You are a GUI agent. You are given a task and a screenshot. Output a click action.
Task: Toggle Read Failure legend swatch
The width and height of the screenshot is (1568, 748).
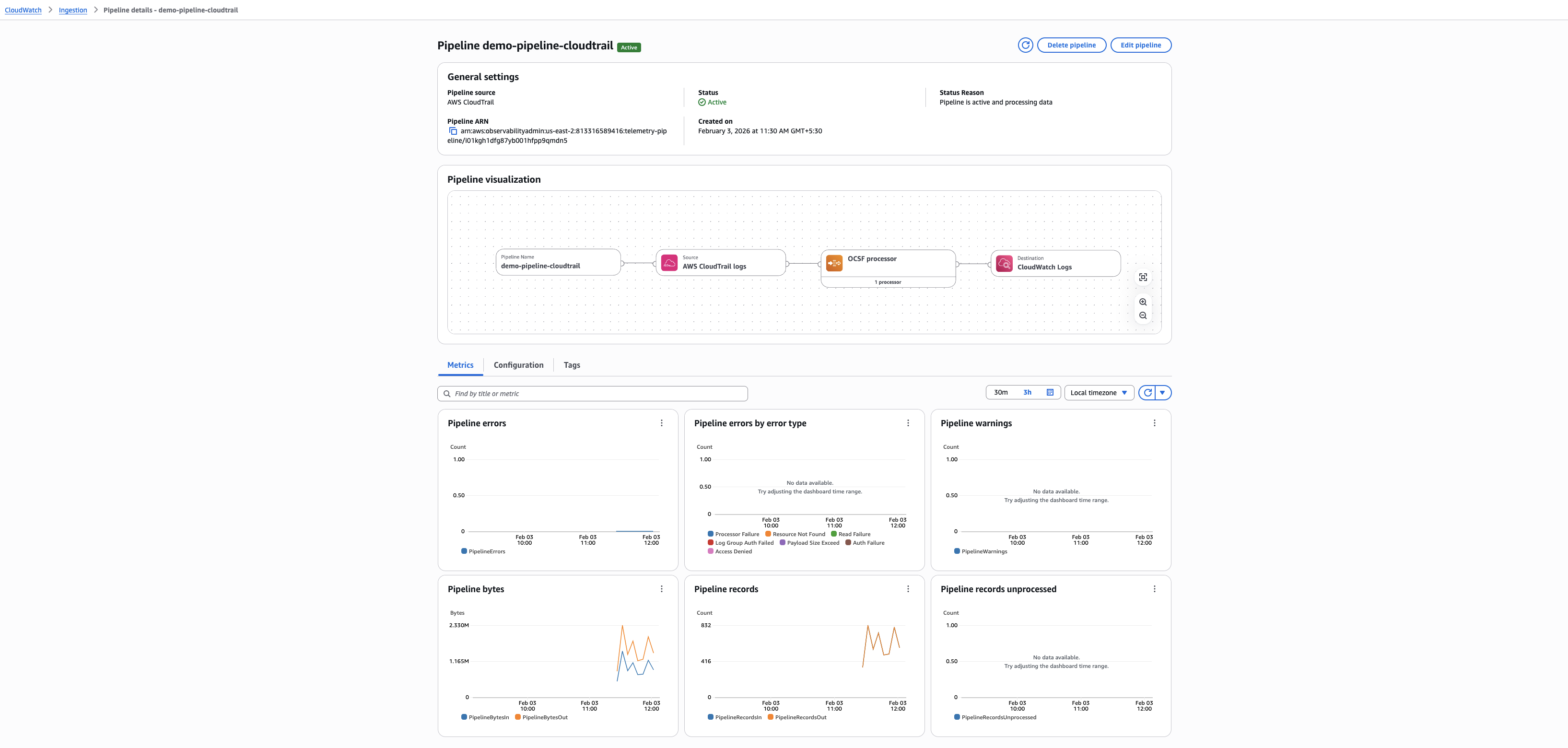click(834, 534)
